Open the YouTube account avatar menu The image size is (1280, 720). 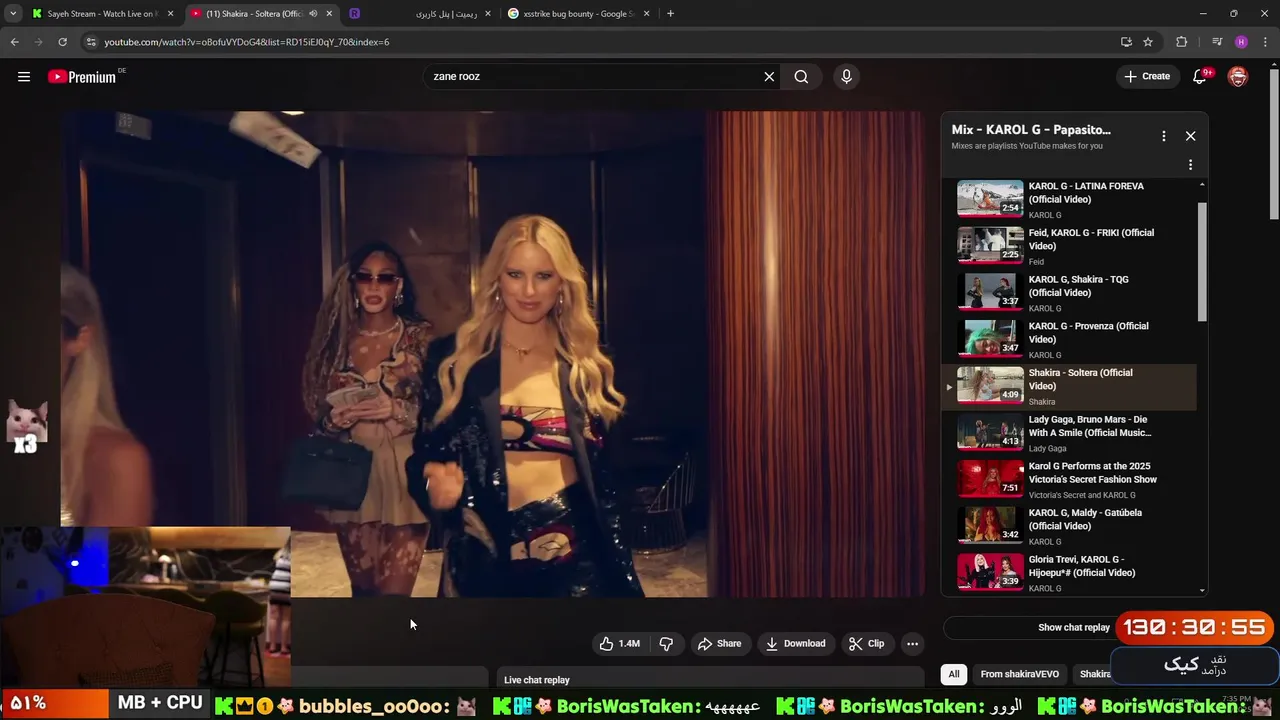click(1238, 77)
